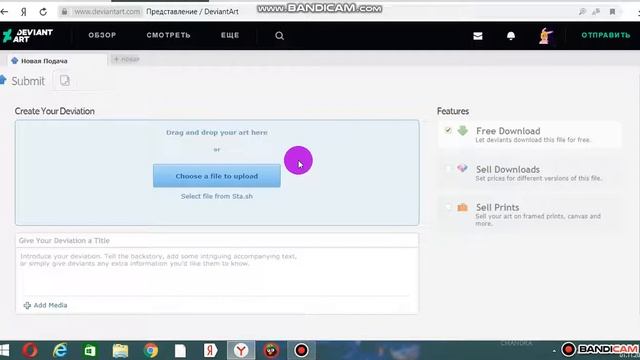Image resolution: width=640 pixels, height=360 pixels.
Task: Click the Deviation title field
Action: (217, 240)
